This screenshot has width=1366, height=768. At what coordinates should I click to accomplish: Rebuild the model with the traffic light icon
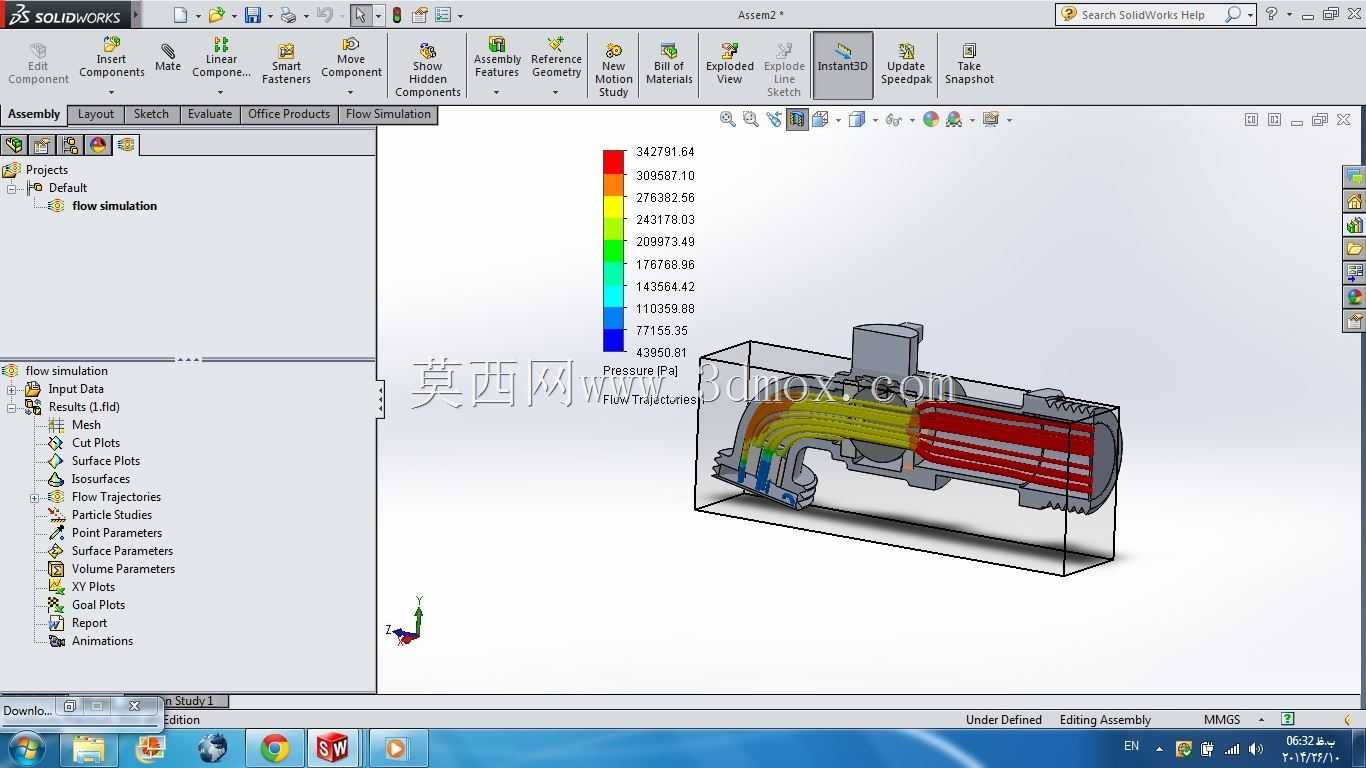(x=396, y=15)
